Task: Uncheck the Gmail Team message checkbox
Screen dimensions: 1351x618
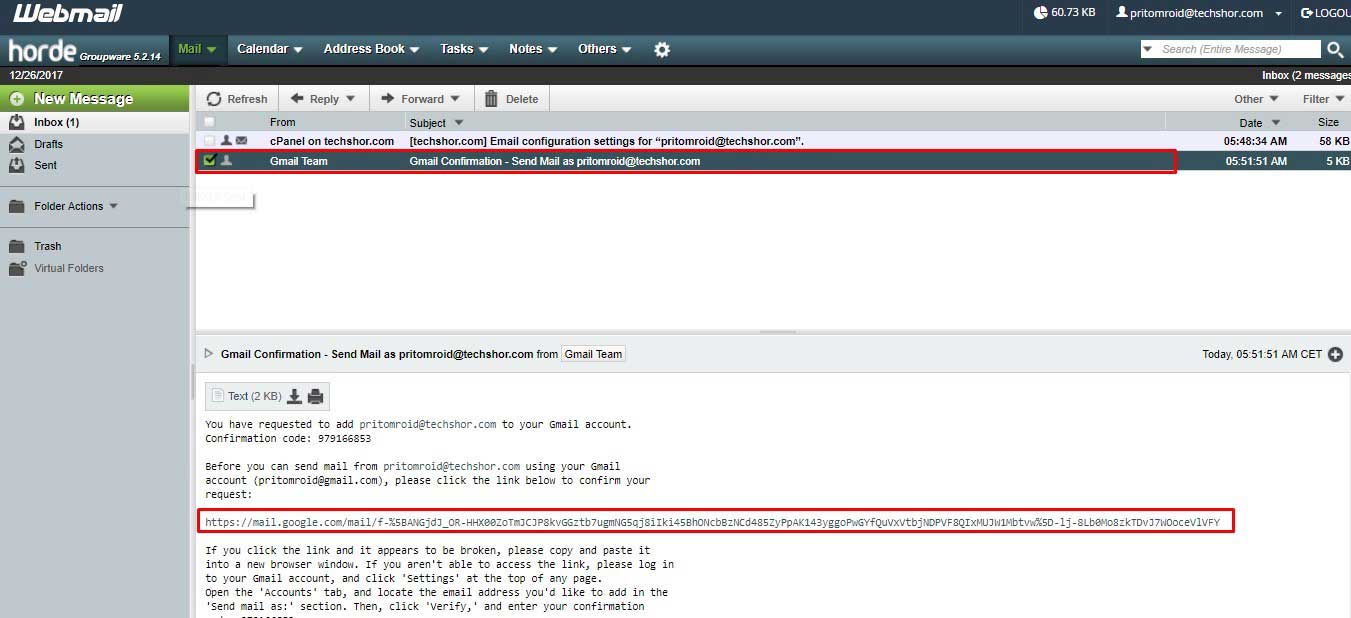Action: click(x=210, y=160)
